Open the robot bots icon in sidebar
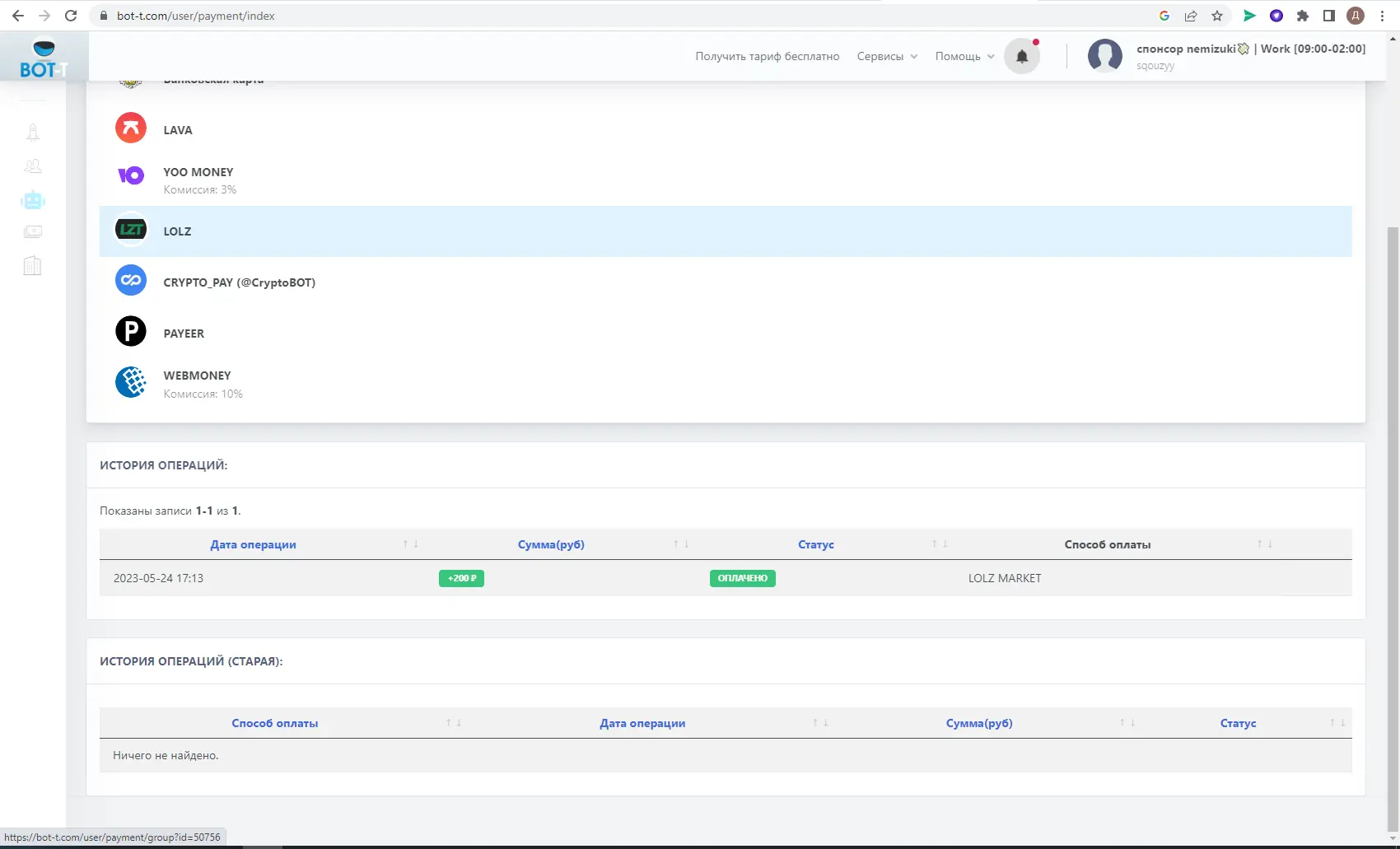Image resolution: width=1400 pixels, height=849 pixels. pos(33,200)
